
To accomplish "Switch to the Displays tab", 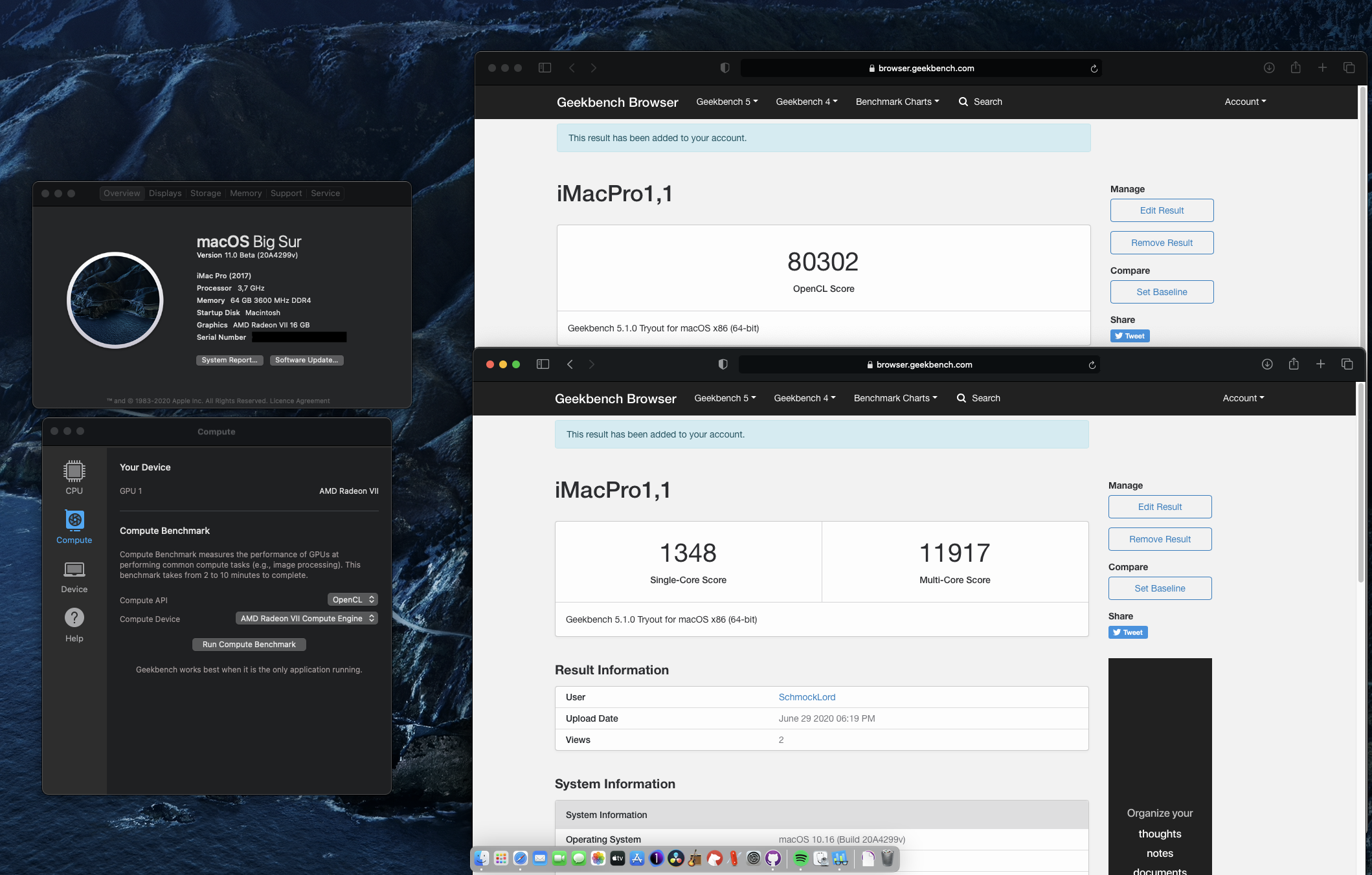I will pyautogui.click(x=165, y=194).
